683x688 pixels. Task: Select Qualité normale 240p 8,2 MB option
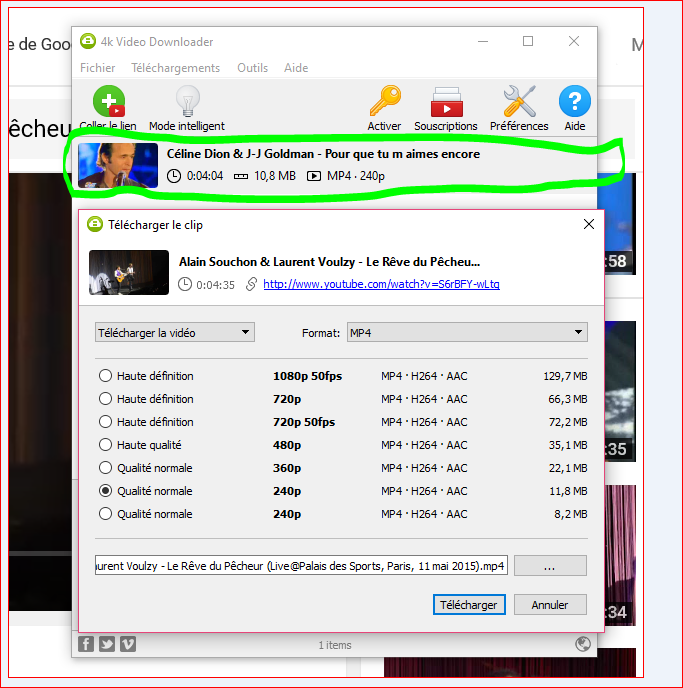pyautogui.click(x=105, y=513)
